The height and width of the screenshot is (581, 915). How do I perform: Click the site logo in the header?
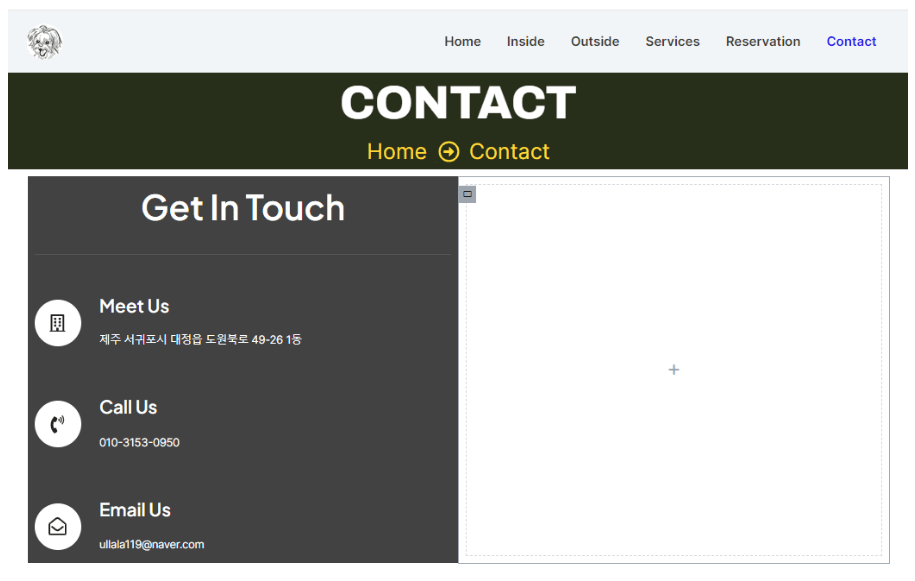click(x=44, y=42)
